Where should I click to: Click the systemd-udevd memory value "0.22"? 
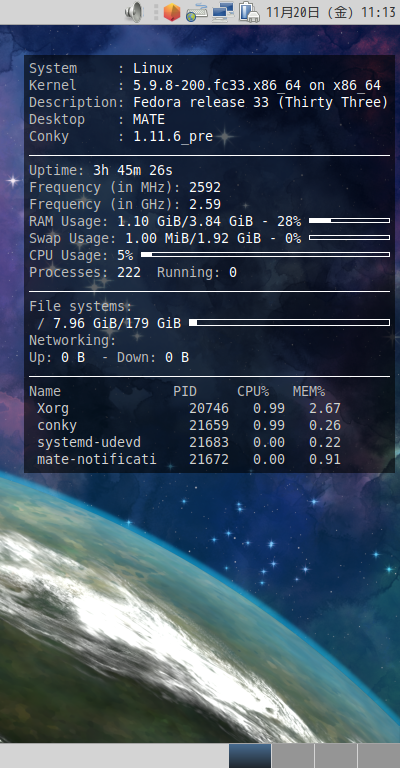click(325, 442)
